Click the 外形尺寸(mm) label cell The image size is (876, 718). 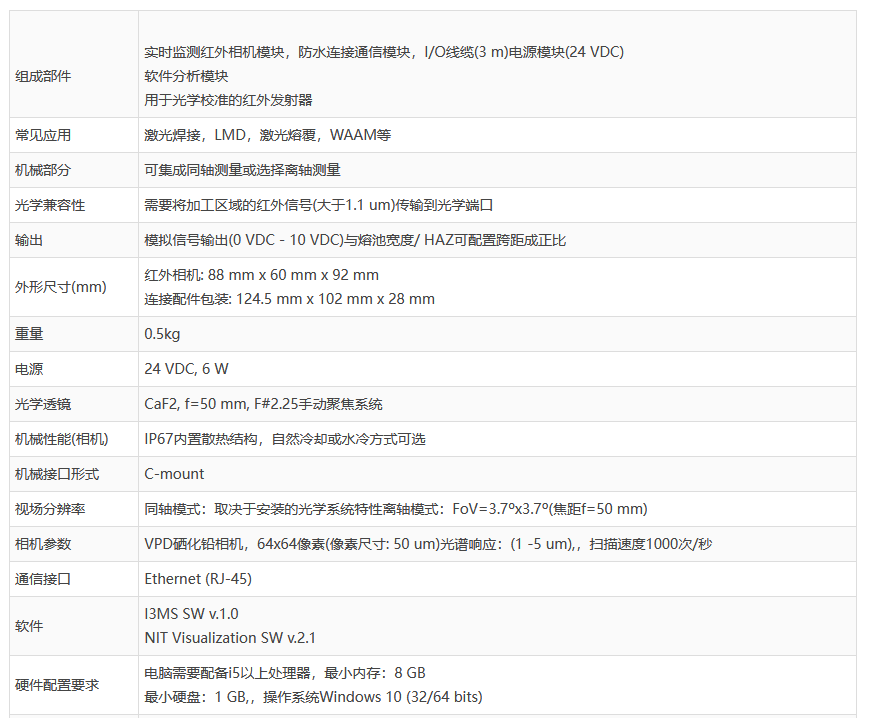(x=60, y=287)
